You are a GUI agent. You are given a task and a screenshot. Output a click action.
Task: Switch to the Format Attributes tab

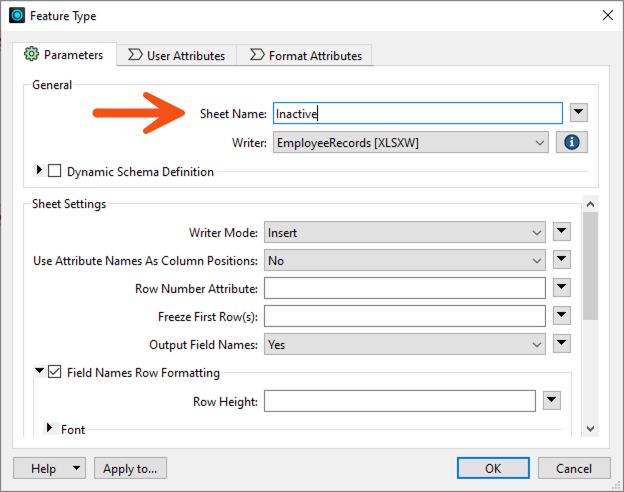pos(305,56)
